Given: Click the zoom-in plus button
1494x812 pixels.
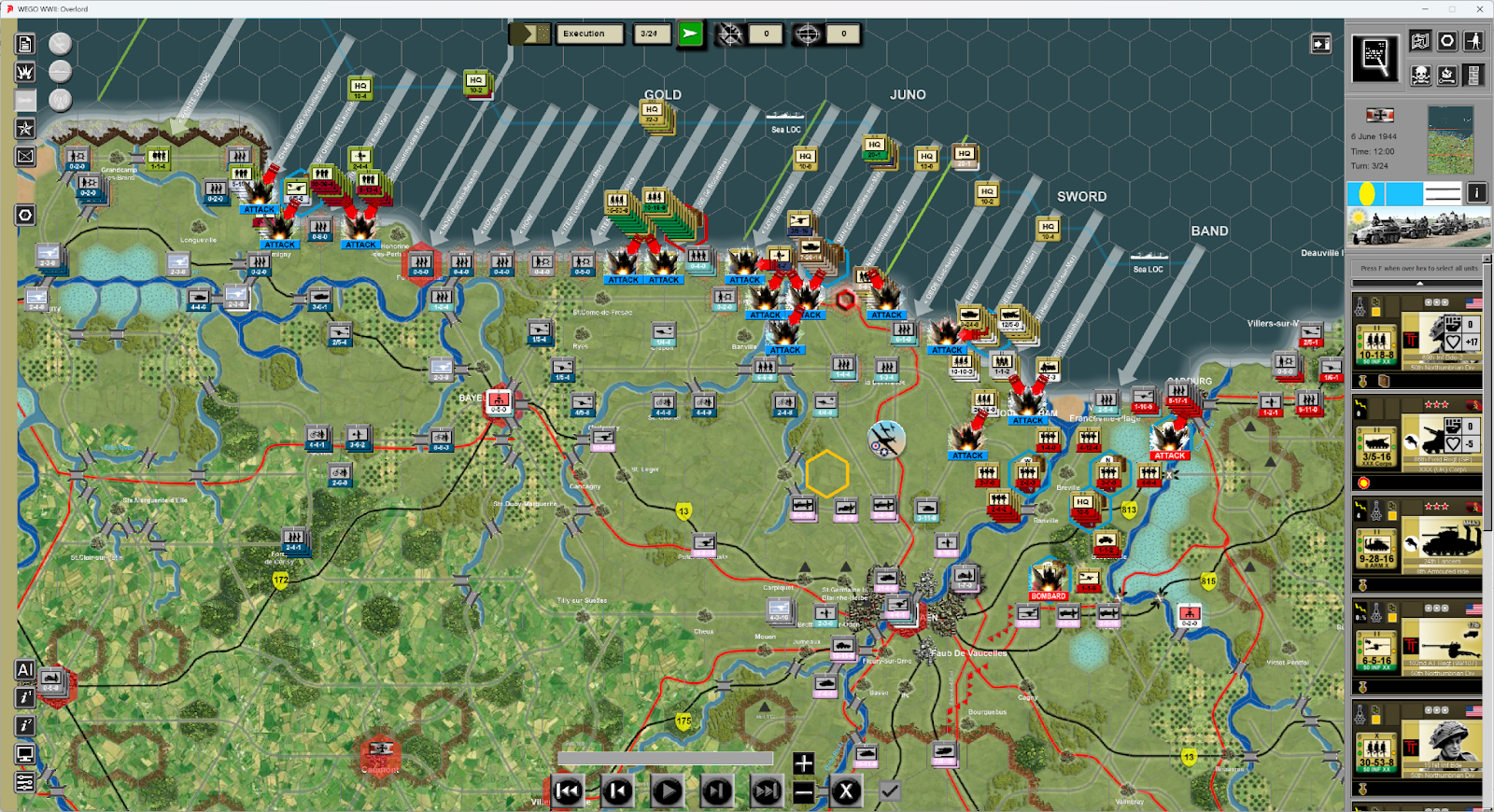Looking at the screenshot, I should pyautogui.click(x=803, y=763).
